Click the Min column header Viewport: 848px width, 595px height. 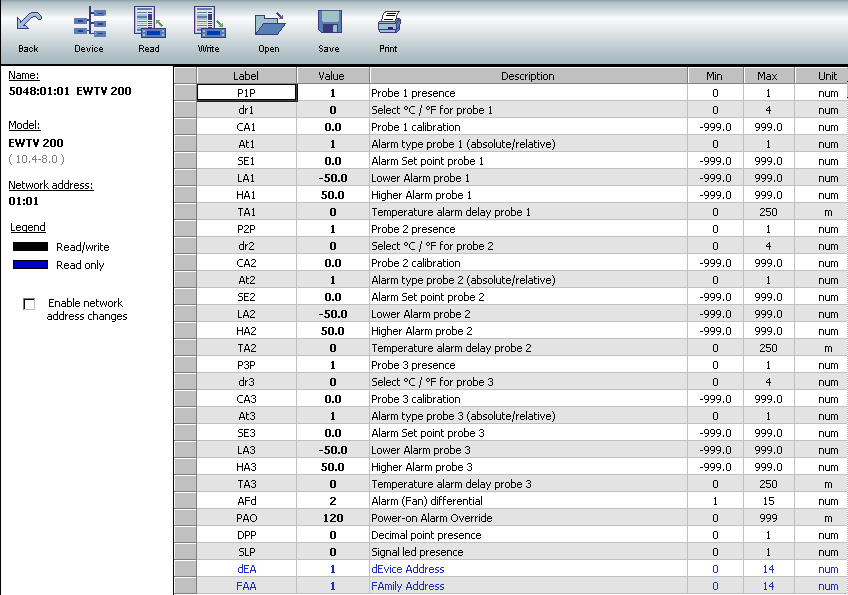(x=715, y=76)
